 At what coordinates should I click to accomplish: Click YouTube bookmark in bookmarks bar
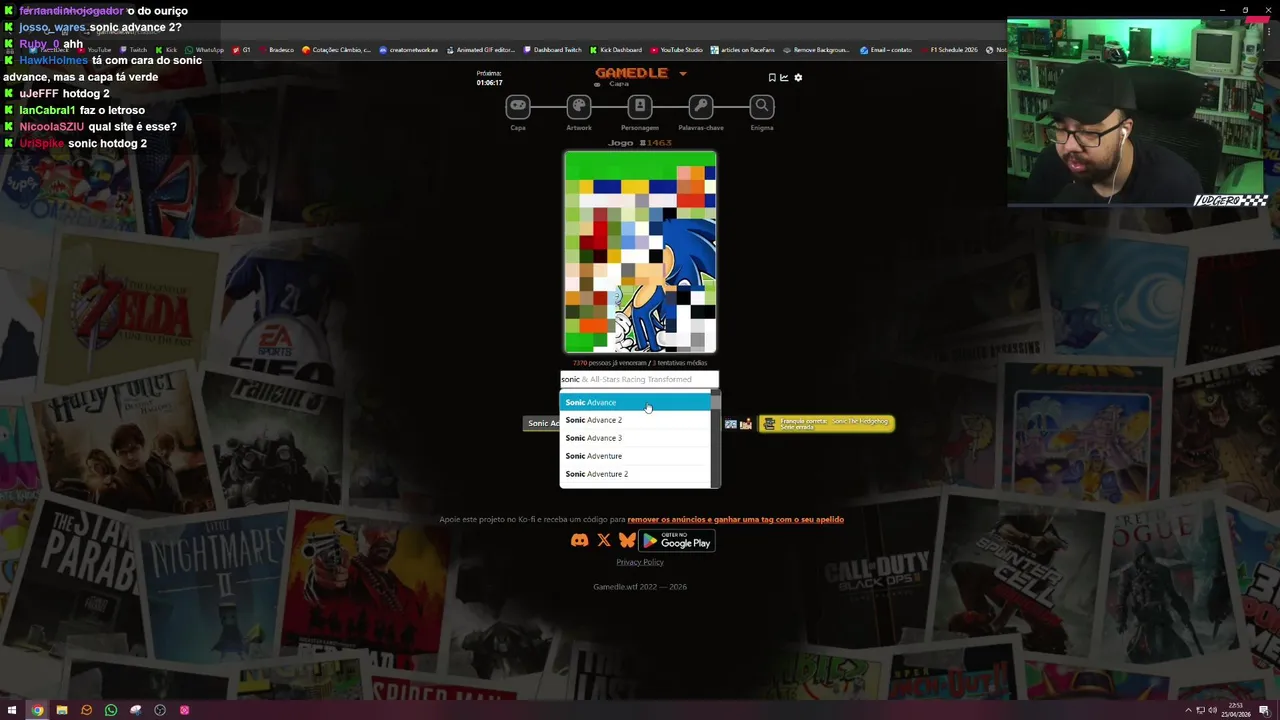tap(95, 49)
